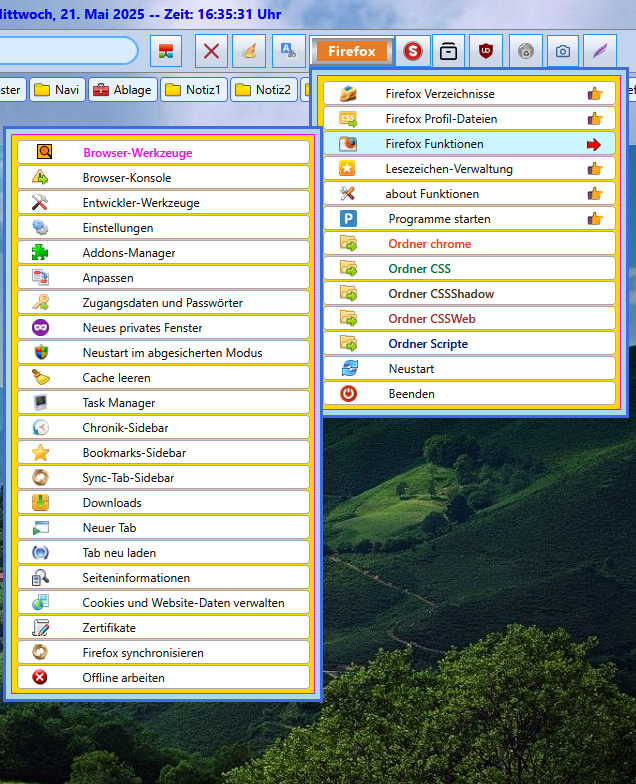The width and height of the screenshot is (636, 784).
Task: Open the orange Firefox menu button
Action: coord(352,51)
